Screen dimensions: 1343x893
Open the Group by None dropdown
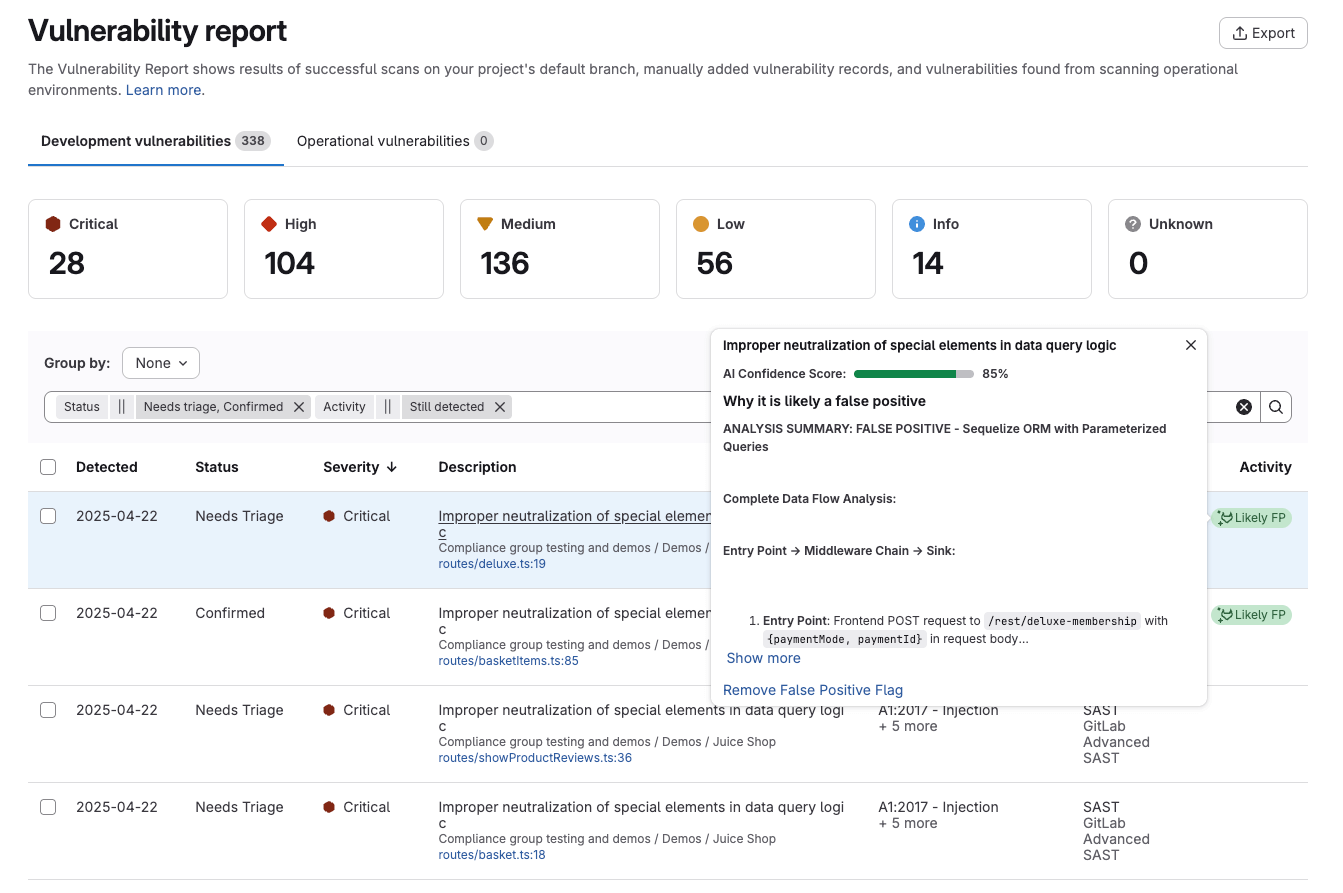pos(160,362)
